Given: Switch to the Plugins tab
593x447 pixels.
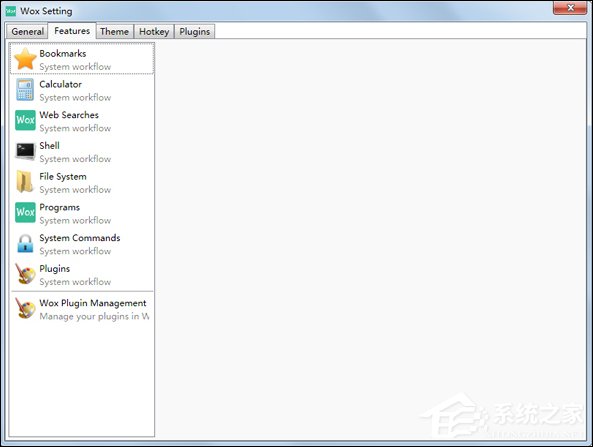Looking at the screenshot, I should pyautogui.click(x=194, y=31).
